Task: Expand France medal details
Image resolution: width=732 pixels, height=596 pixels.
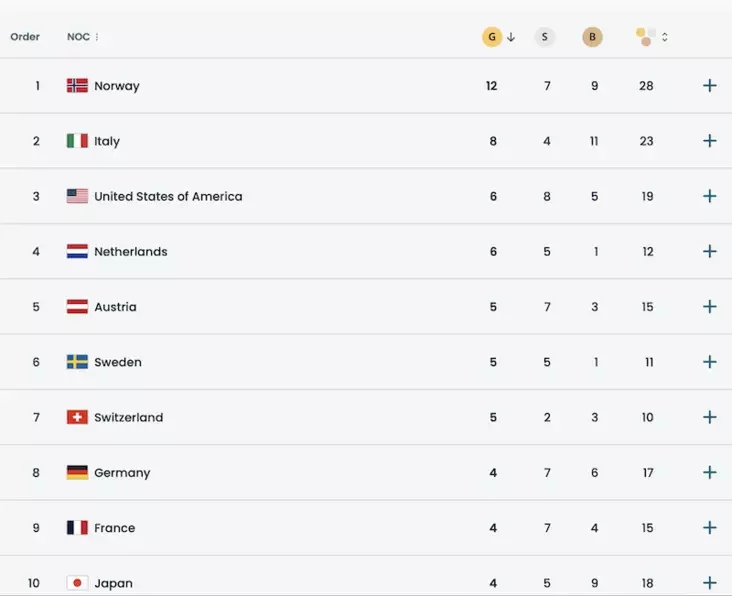Action: click(x=710, y=528)
